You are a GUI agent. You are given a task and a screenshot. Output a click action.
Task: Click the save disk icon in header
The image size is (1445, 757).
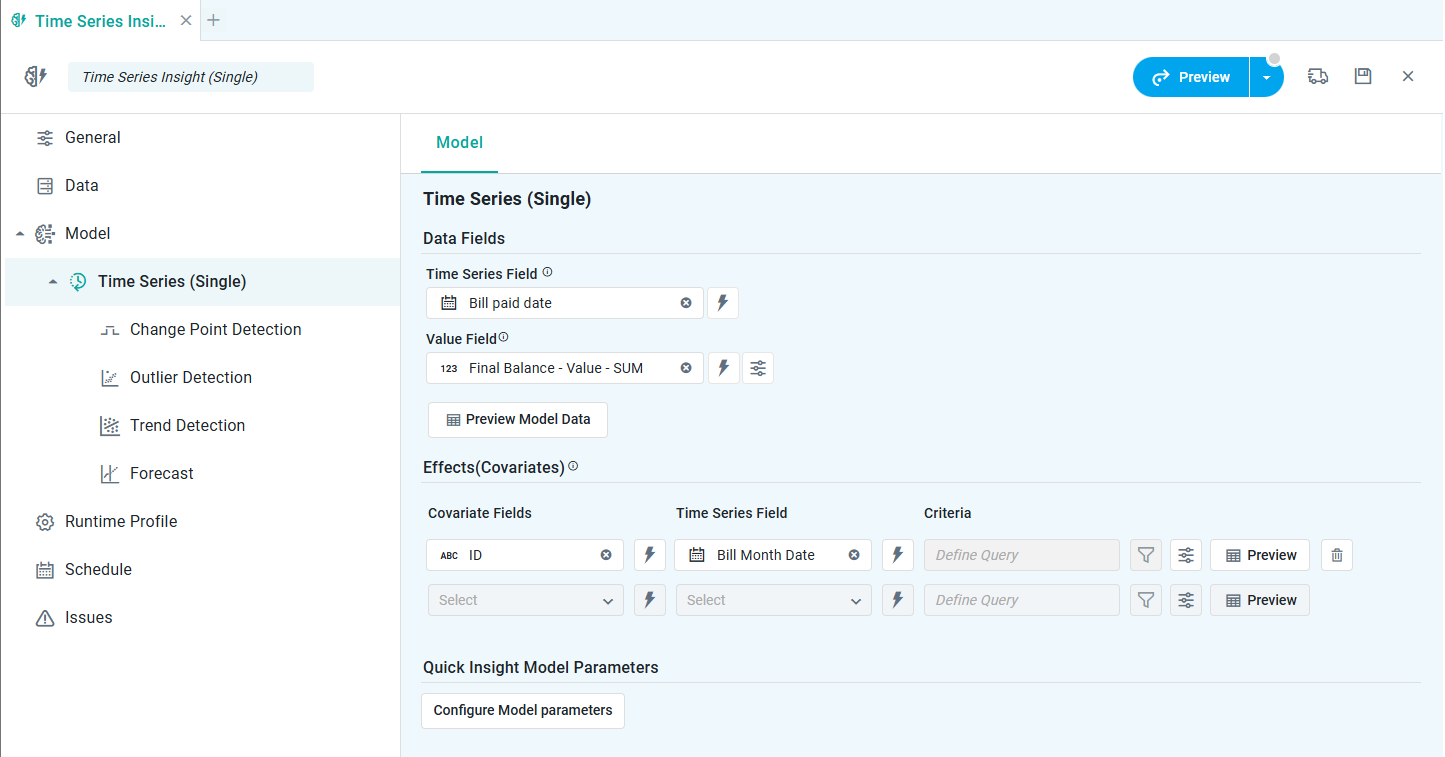[1362, 77]
